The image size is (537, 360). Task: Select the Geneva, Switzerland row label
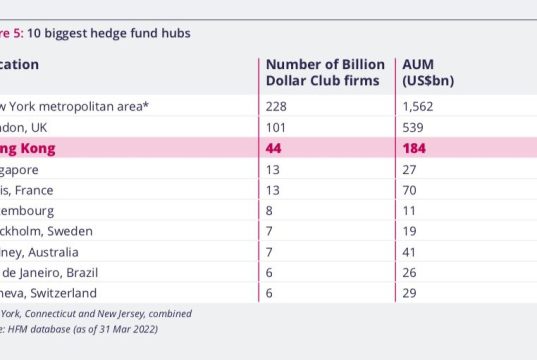pos(48,293)
